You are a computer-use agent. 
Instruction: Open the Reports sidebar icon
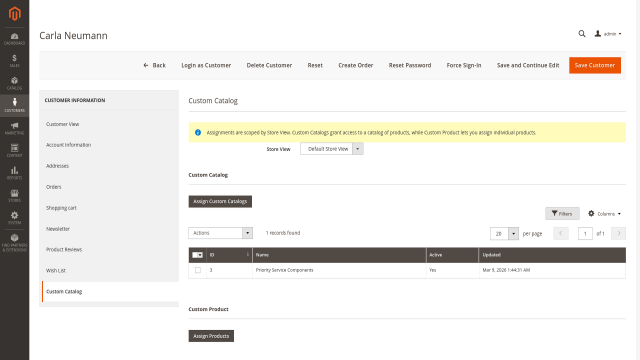pos(14,173)
